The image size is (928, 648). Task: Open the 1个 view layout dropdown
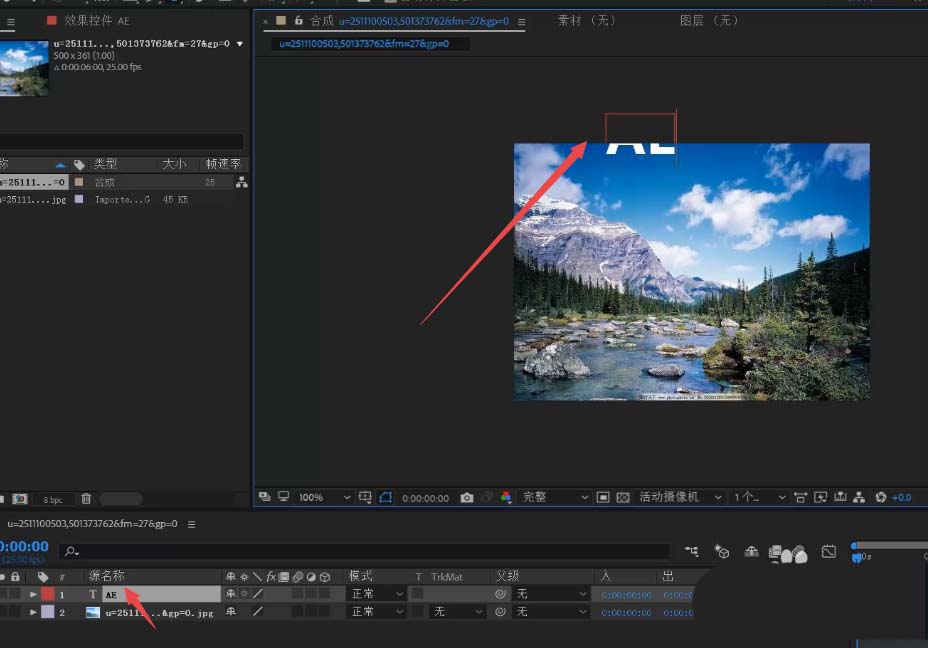[x=759, y=498]
